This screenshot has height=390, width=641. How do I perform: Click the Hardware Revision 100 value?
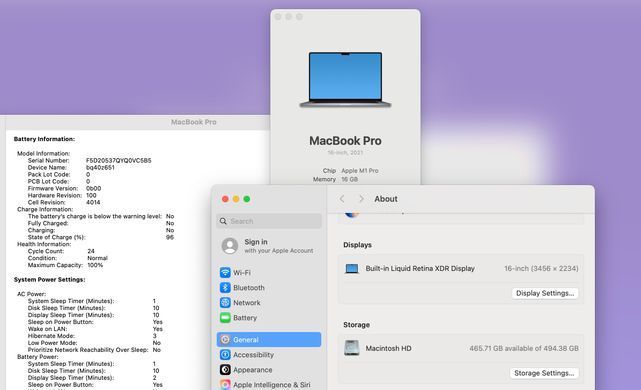(91, 195)
